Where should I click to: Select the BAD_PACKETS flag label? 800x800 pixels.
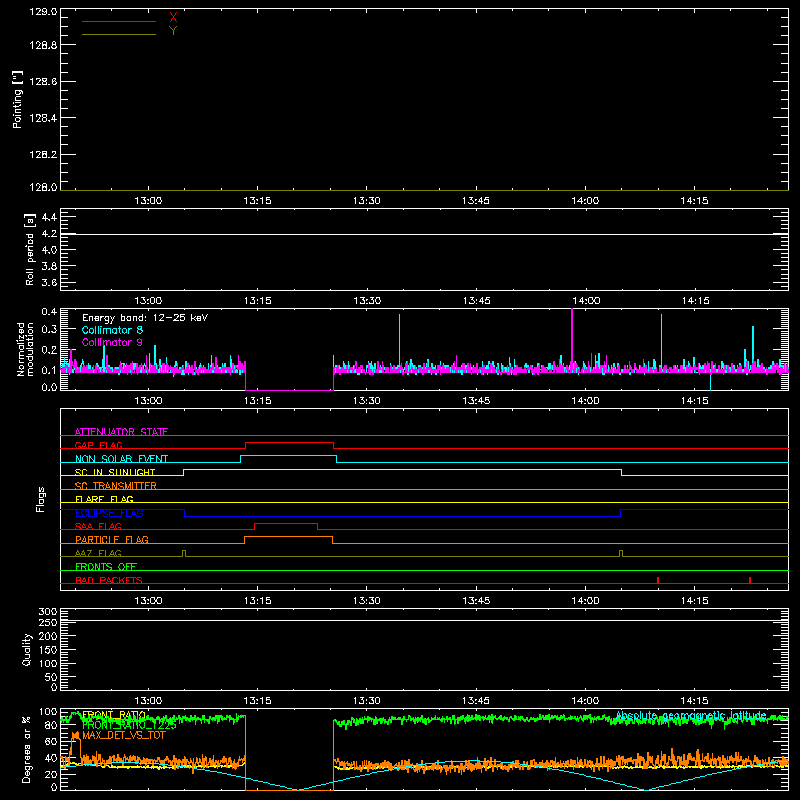109,580
